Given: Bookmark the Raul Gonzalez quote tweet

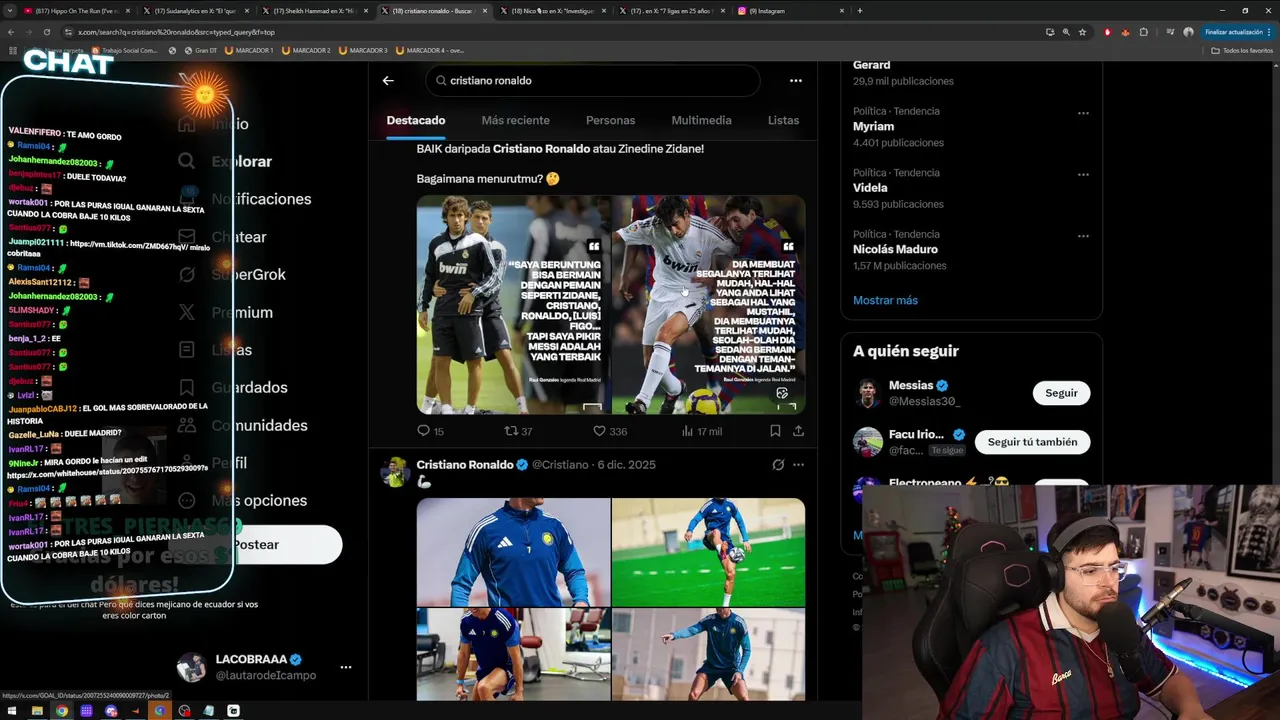Looking at the screenshot, I should (x=775, y=431).
